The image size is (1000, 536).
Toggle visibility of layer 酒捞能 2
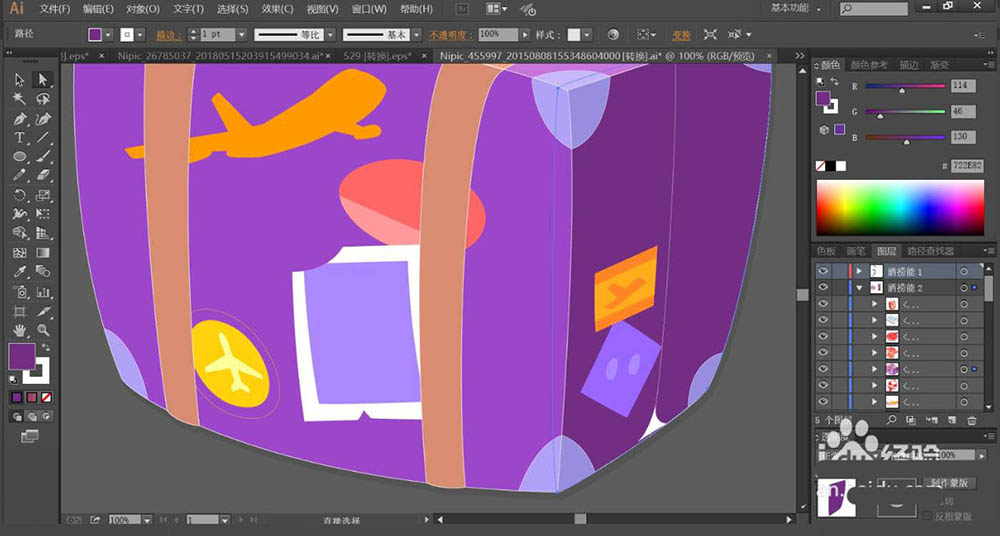coord(823,287)
